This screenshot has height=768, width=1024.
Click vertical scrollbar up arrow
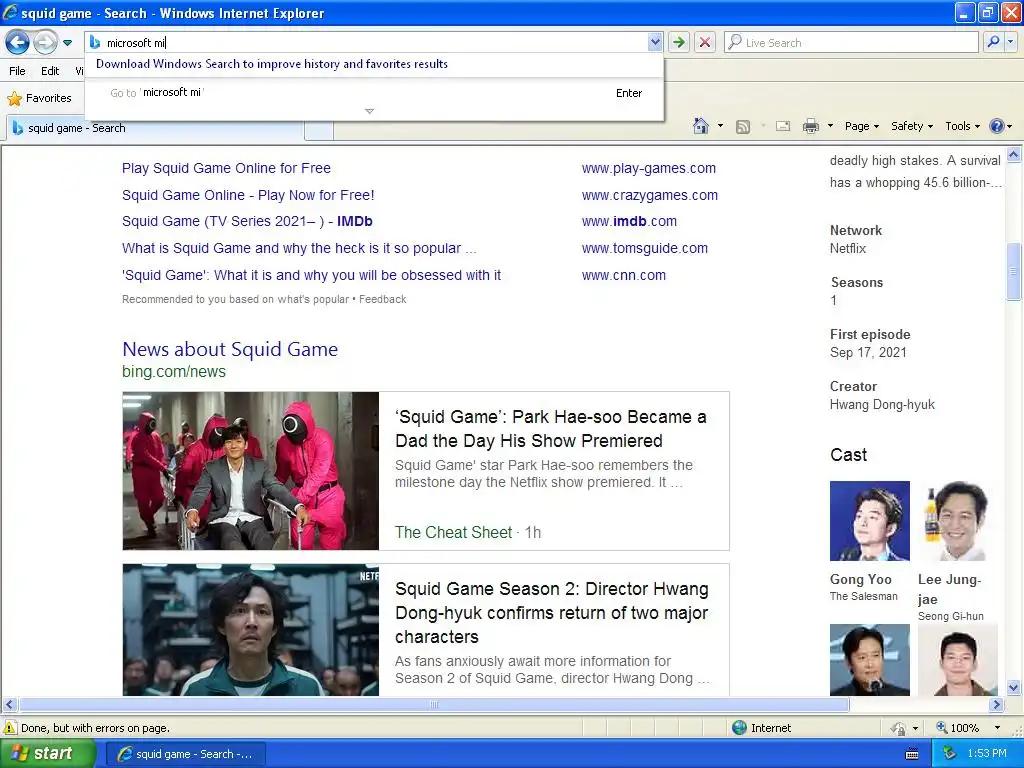[1014, 155]
